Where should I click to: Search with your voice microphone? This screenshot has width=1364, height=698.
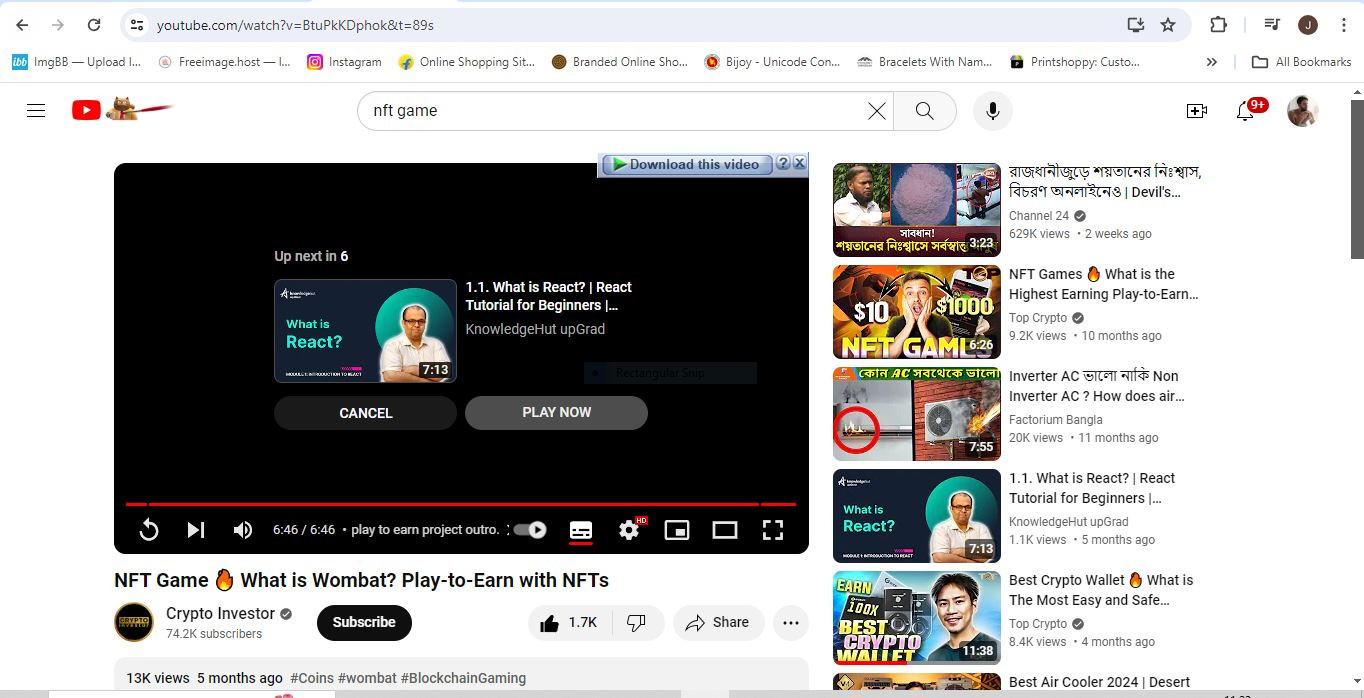(x=993, y=111)
